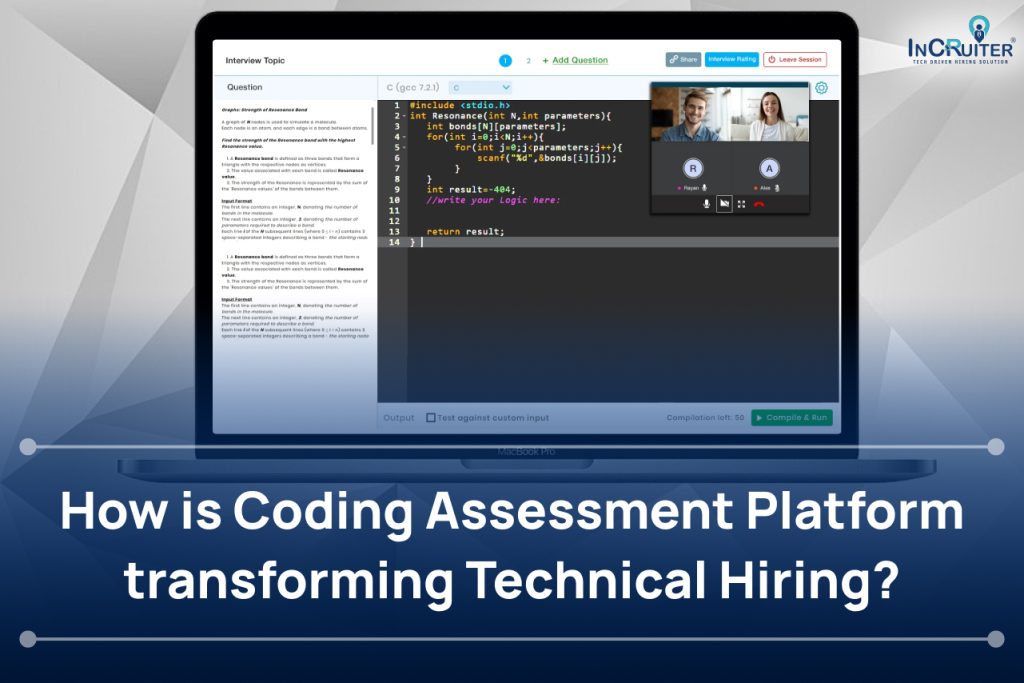Switch to the Output tab
This screenshot has height=683, width=1024.
click(398, 417)
